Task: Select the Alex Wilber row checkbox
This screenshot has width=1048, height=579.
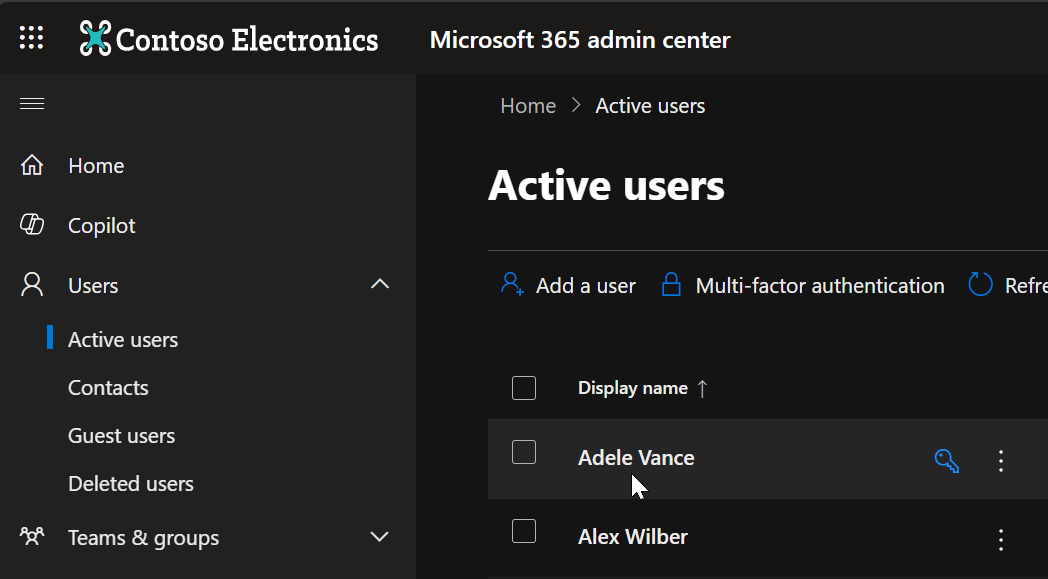Action: 524,531
